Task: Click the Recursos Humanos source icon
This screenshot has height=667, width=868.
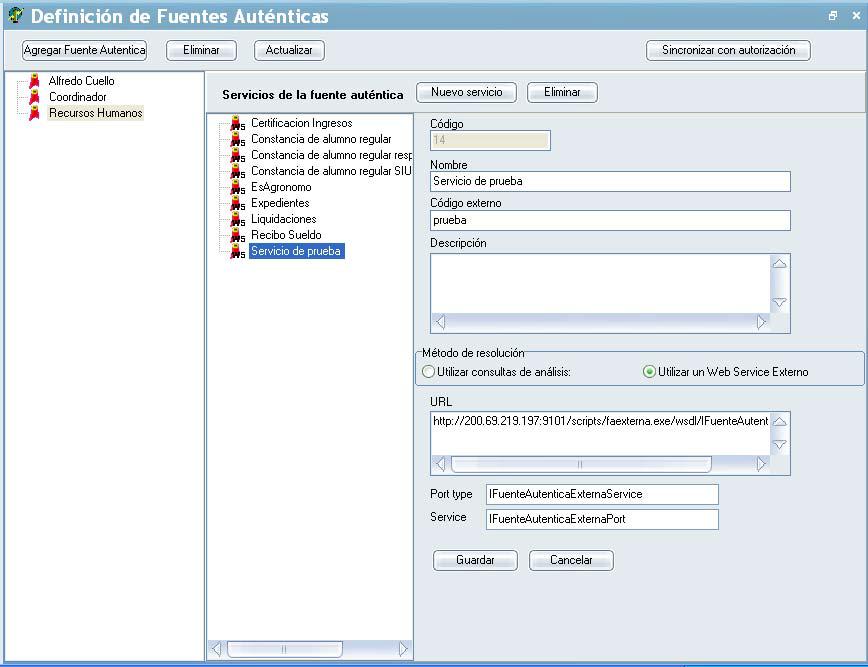Action: coord(36,113)
